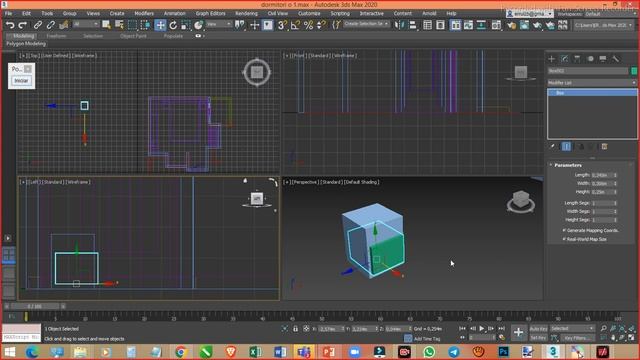Toggle the Angle Snap button
The image size is (640, 360).
coord(295,25)
